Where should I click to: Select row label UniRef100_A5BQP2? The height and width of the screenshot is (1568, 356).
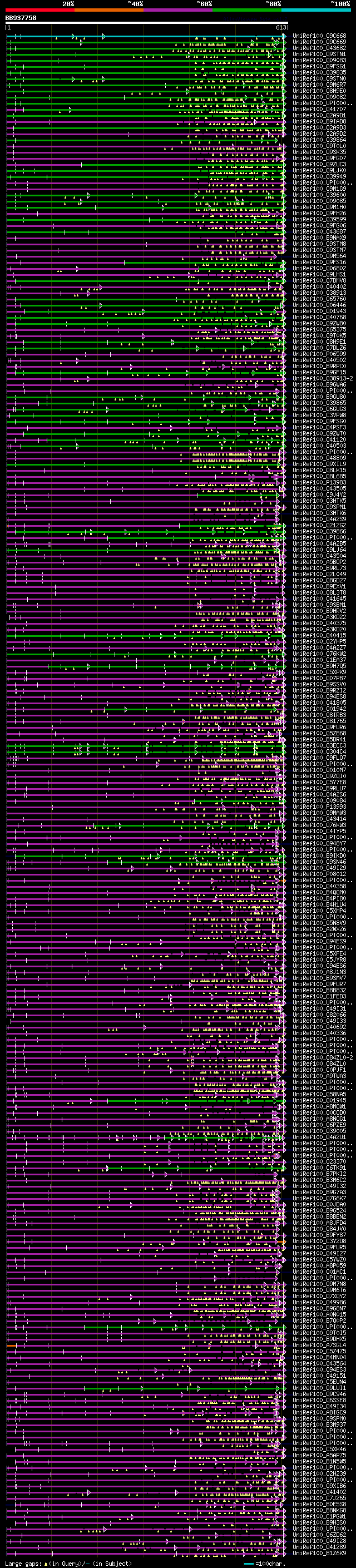pos(319,562)
